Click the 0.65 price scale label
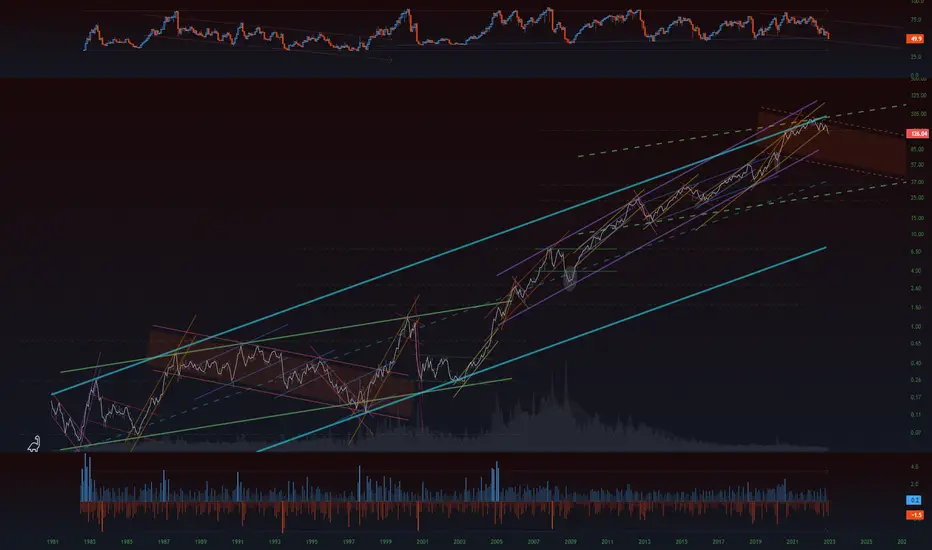The image size is (932, 550). coord(916,344)
